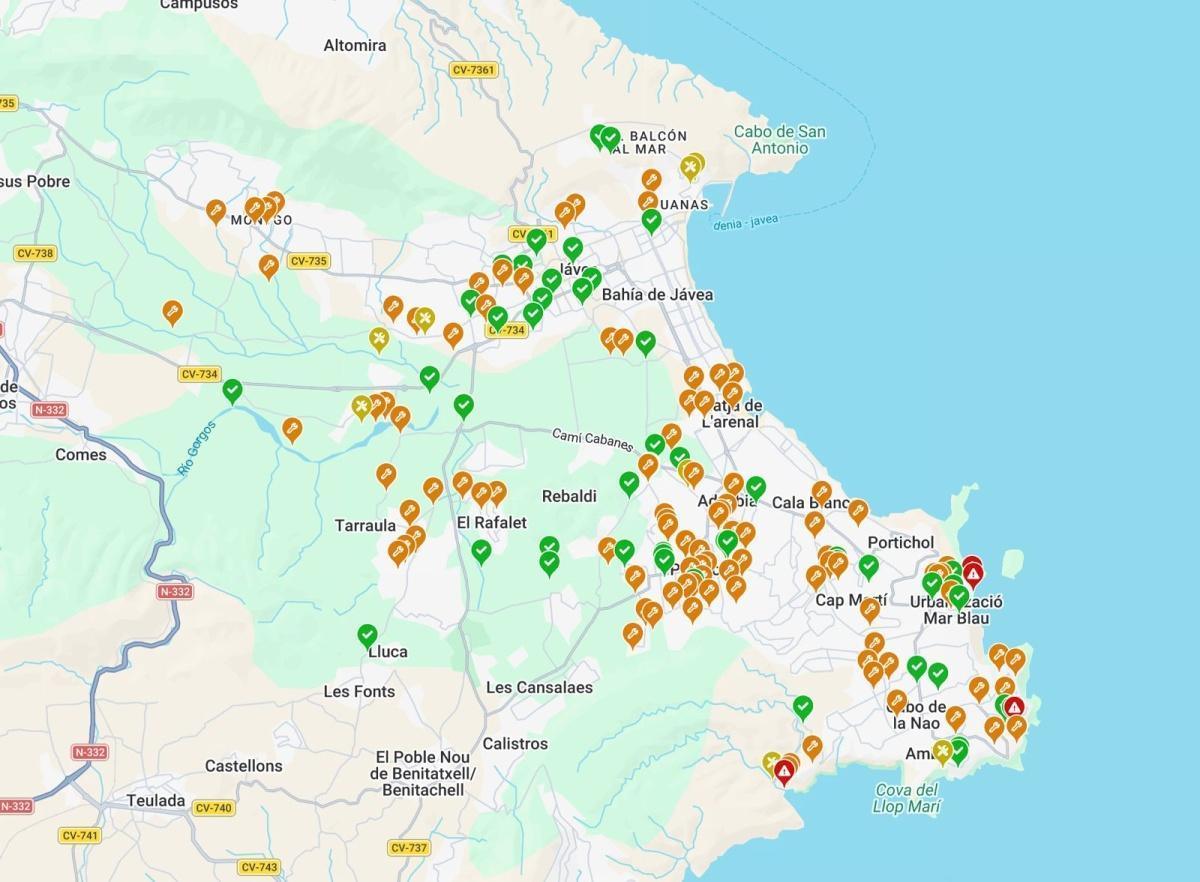
Task: Select the CV-738 road shield
Action: click(x=35, y=253)
